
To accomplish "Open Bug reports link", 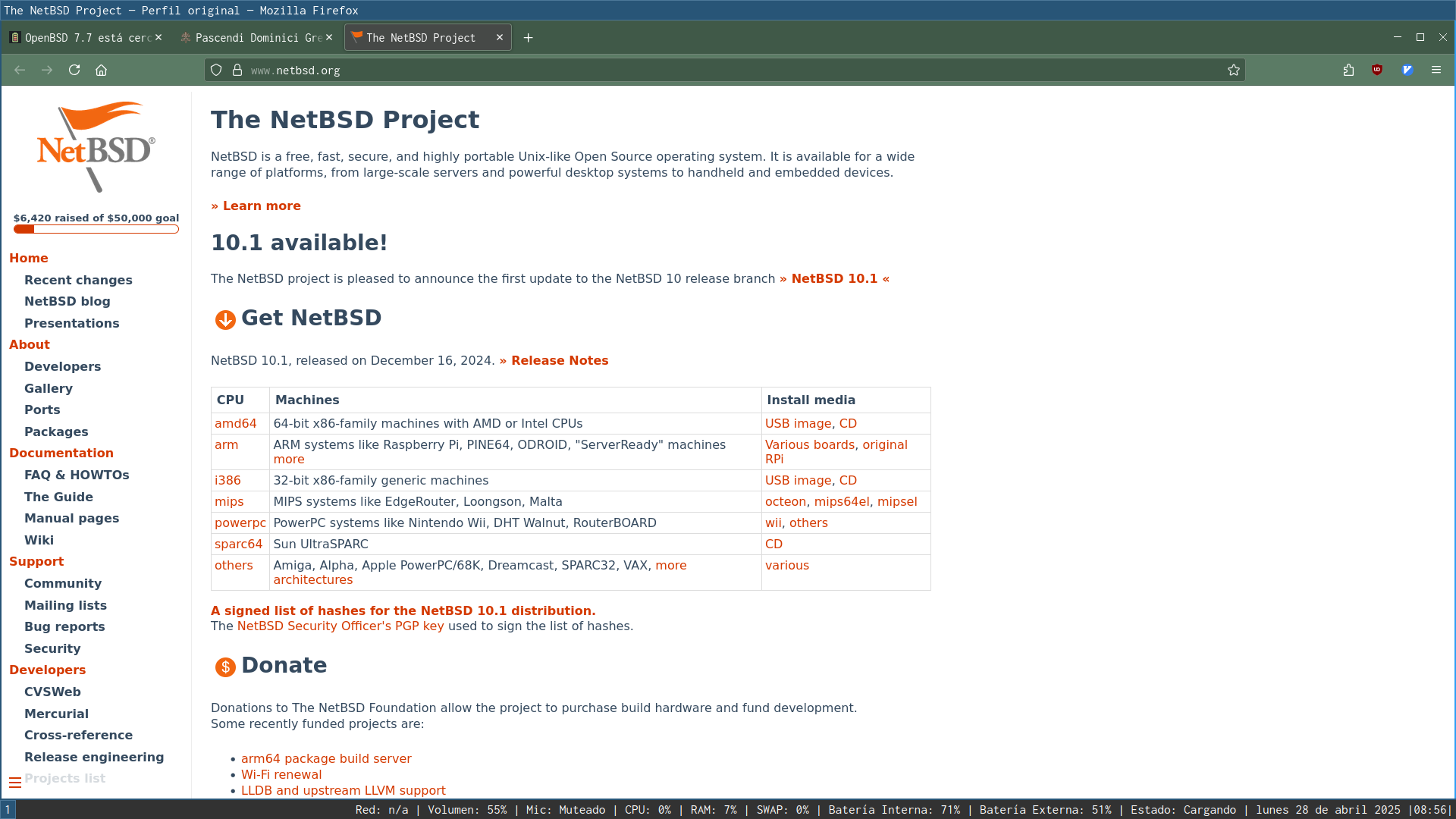I will [x=64, y=626].
